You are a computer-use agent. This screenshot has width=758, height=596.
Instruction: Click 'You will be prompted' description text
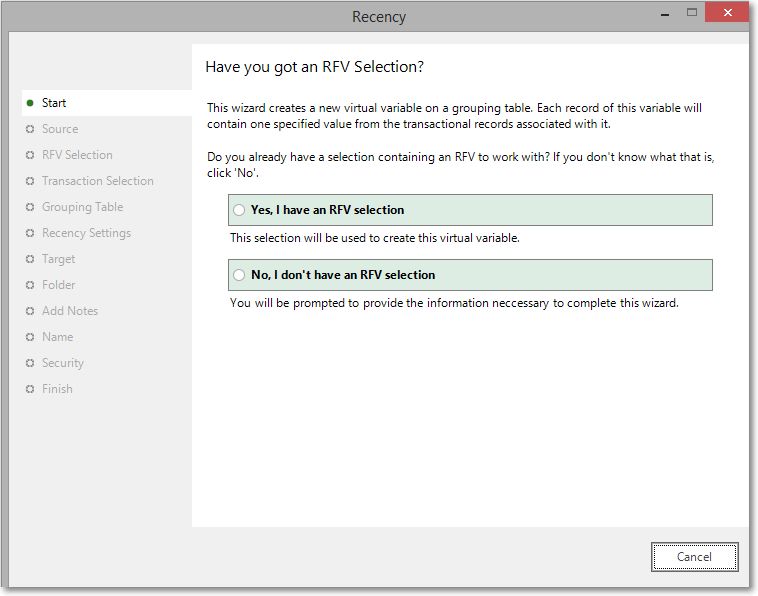454,303
